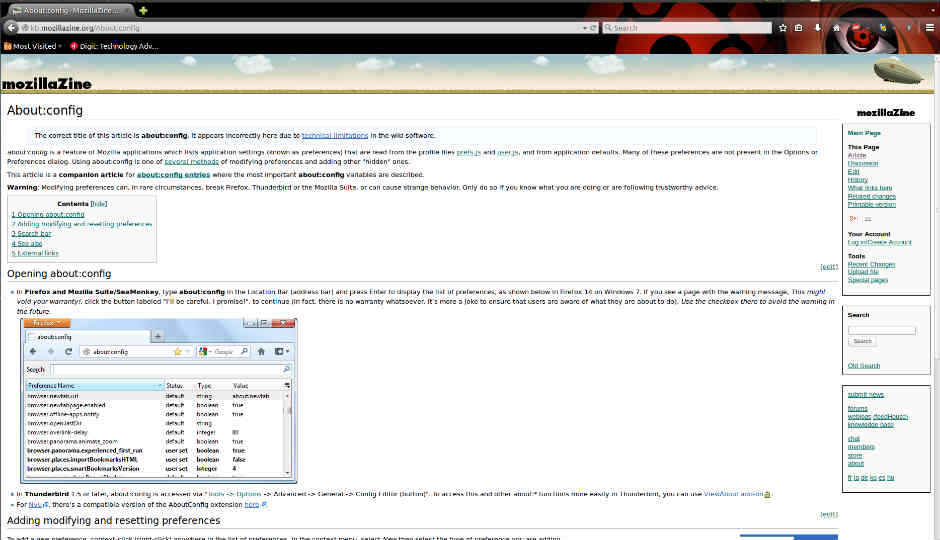This screenshot has width=940, height=540.
Task: Follow the technical limitations link
Action: click(335, 135)
